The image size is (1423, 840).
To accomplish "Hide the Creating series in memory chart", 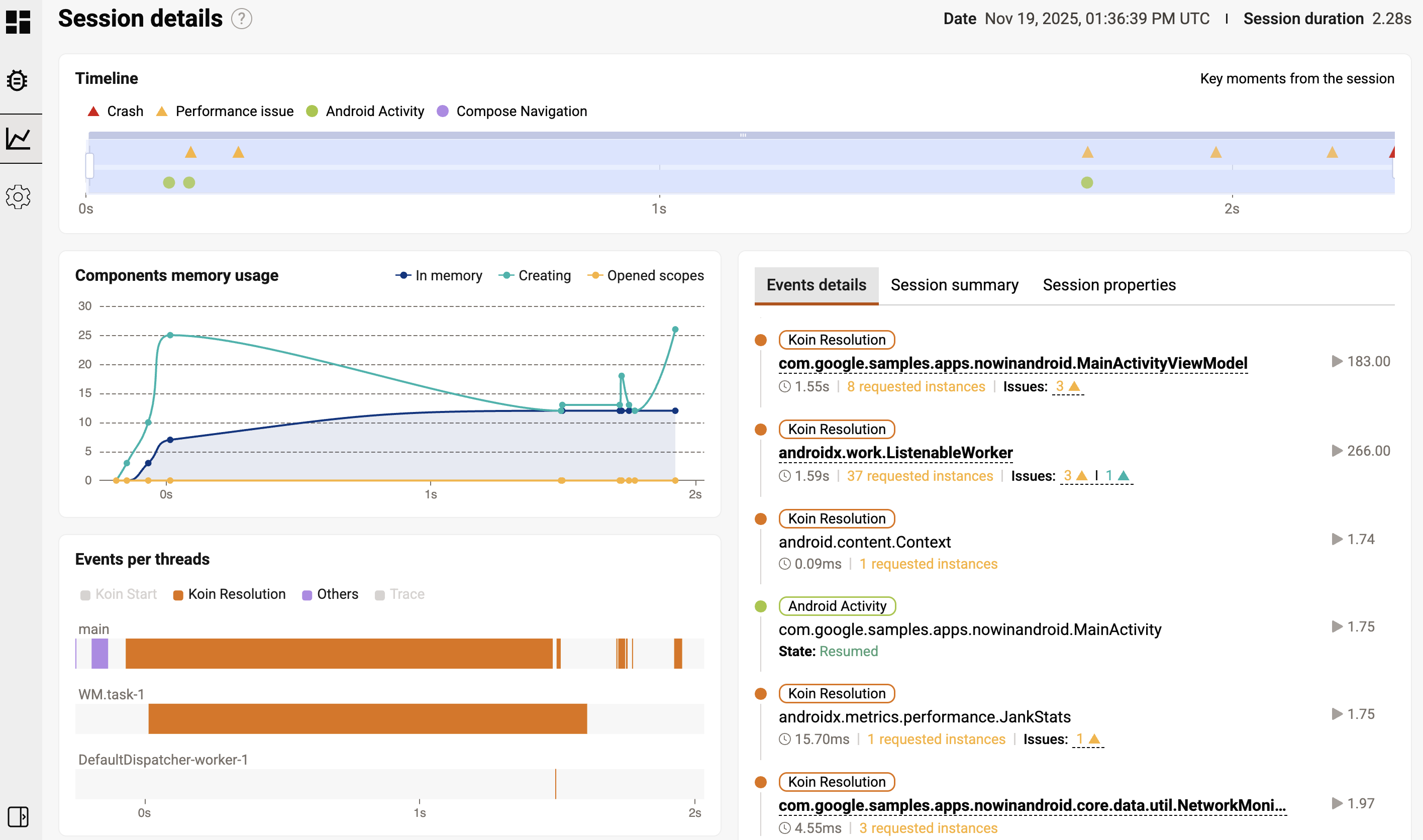I will [x=535, y=276].
